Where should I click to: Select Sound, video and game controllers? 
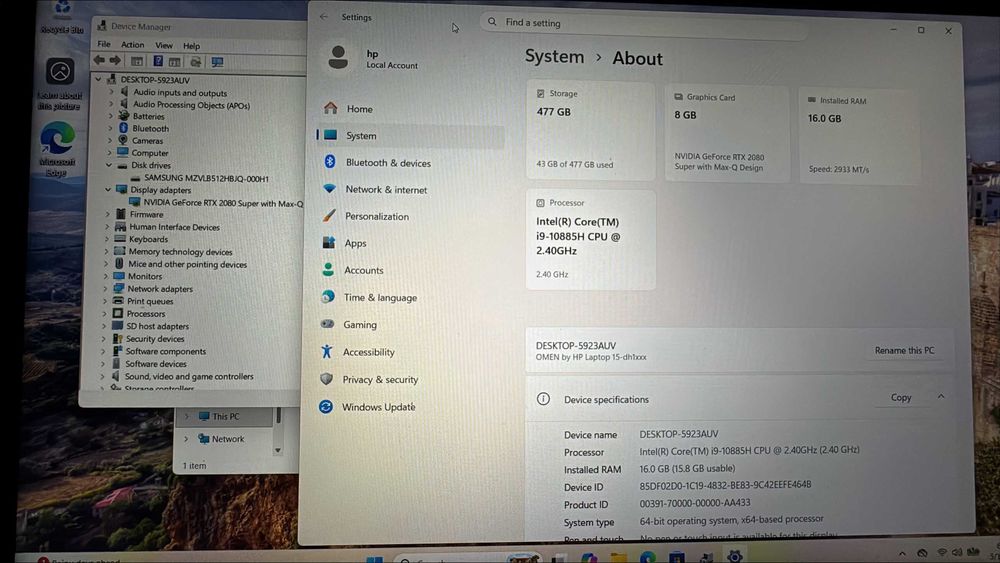point(189,376)
